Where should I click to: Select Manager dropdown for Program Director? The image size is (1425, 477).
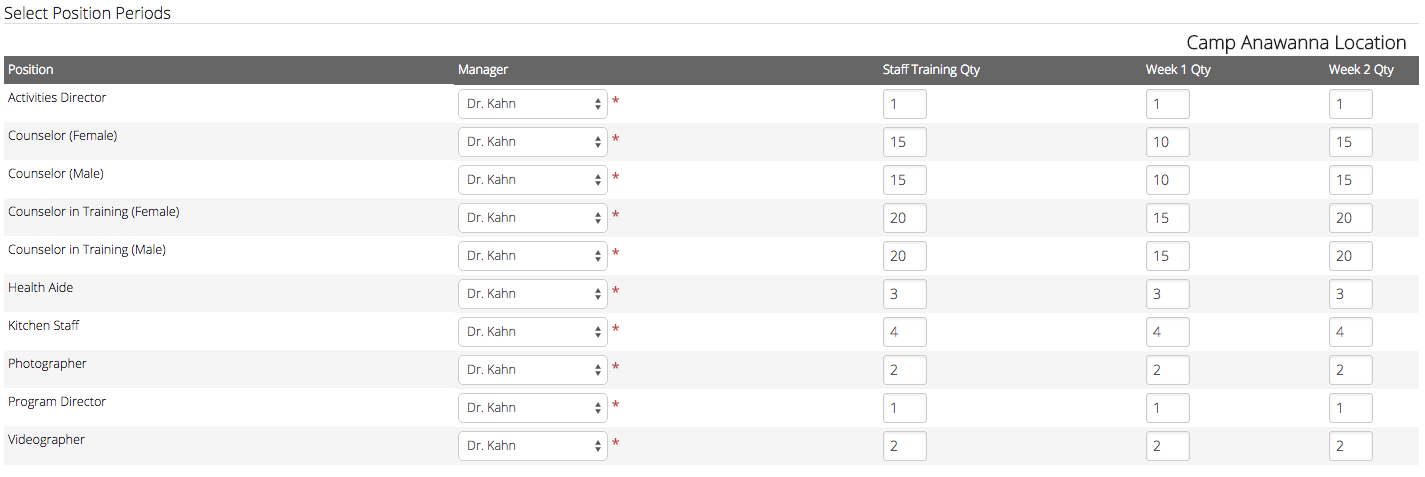point(532,408)
